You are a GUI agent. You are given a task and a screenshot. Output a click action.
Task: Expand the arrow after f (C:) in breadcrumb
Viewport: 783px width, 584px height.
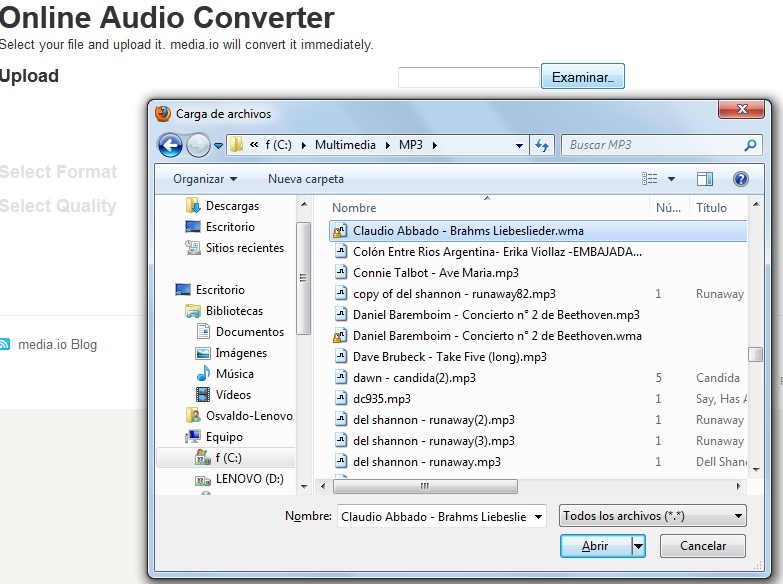pyautogui.click(x=304, y=145)
